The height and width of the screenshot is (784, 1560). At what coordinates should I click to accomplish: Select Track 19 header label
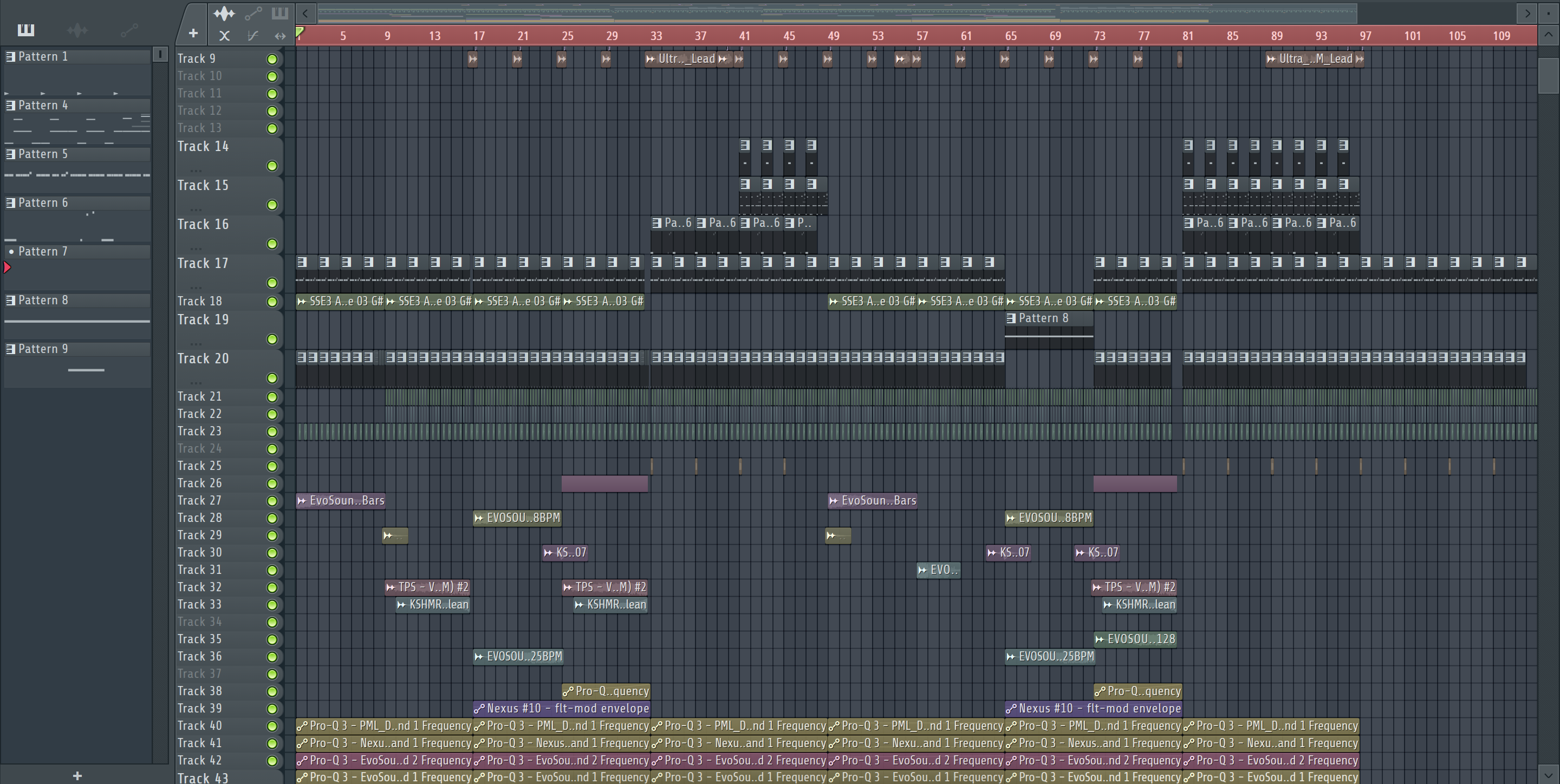click(x=203, y=319)
